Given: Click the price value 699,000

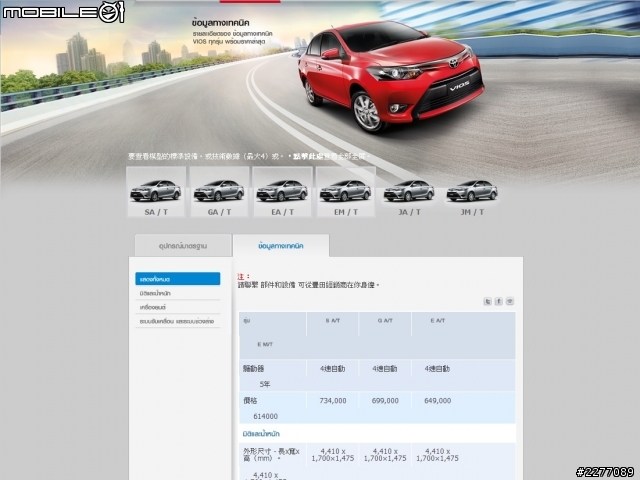Looking at the screenshot, I should 385,401.
